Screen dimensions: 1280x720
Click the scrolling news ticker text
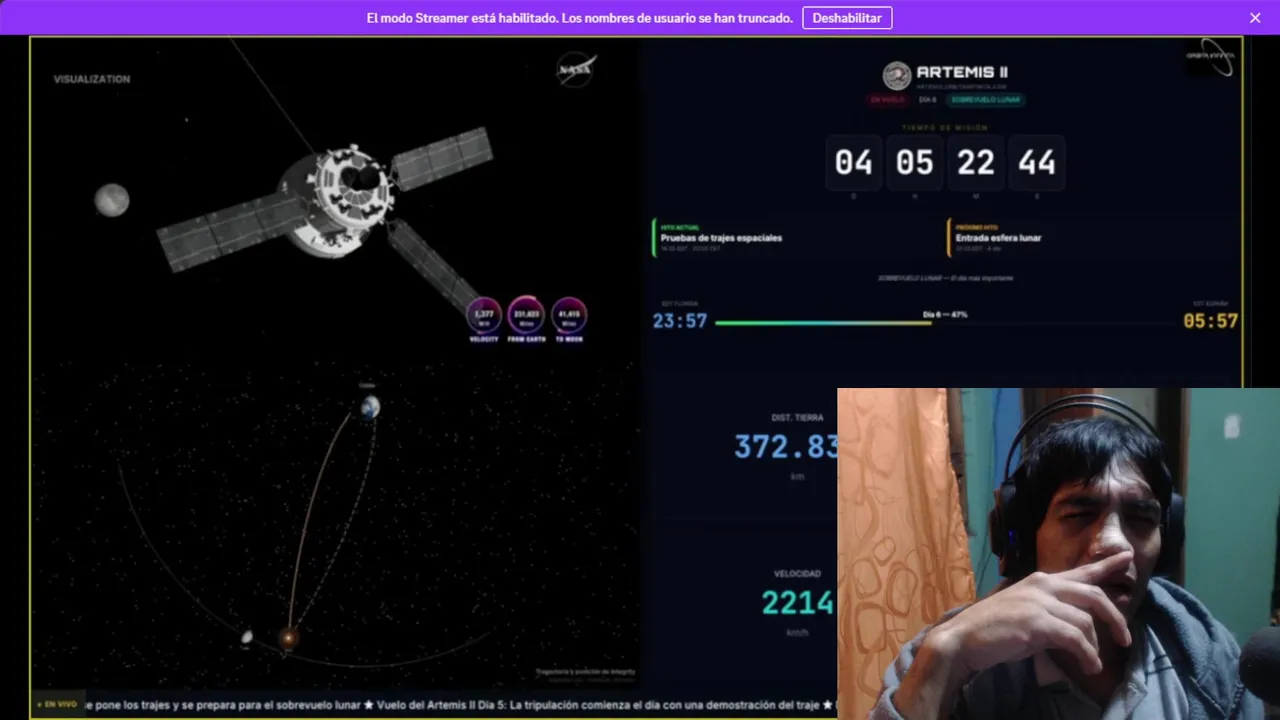(x=460, y=705)
